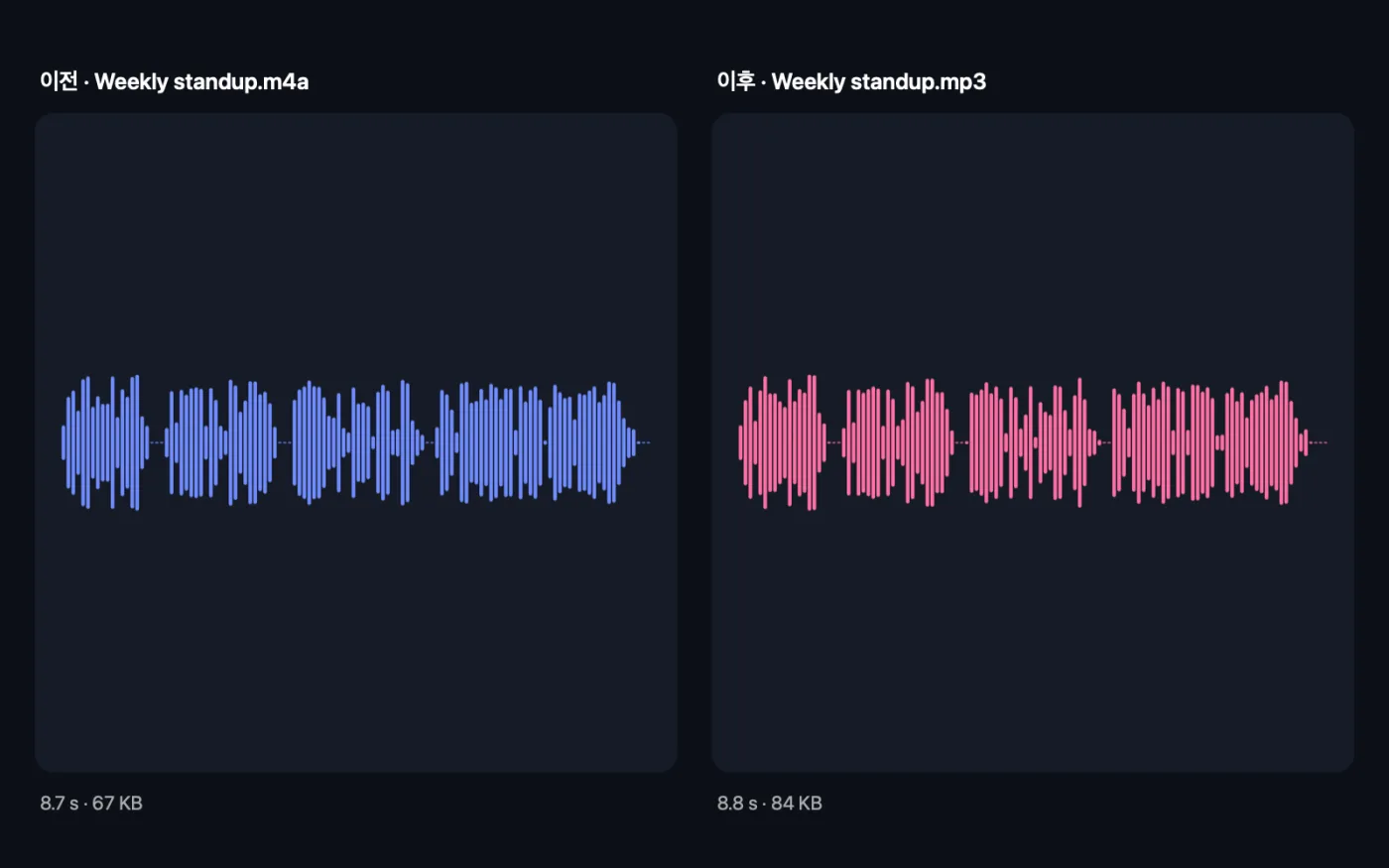
Task: Click the "8.8 s · 84 KB" file info
Action: 770,804
